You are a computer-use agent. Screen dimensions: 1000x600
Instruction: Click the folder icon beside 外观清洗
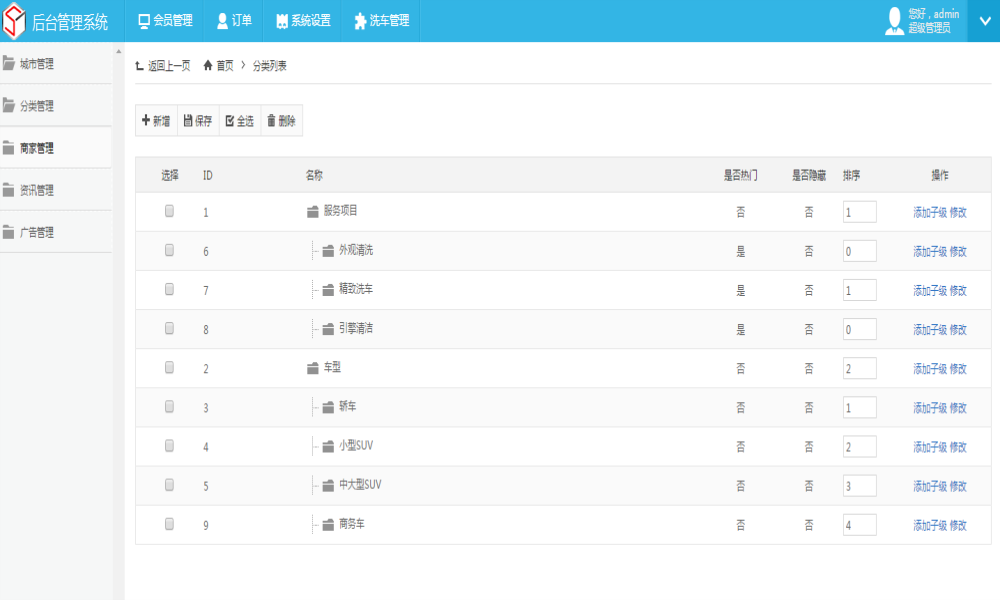coord(328,251)
